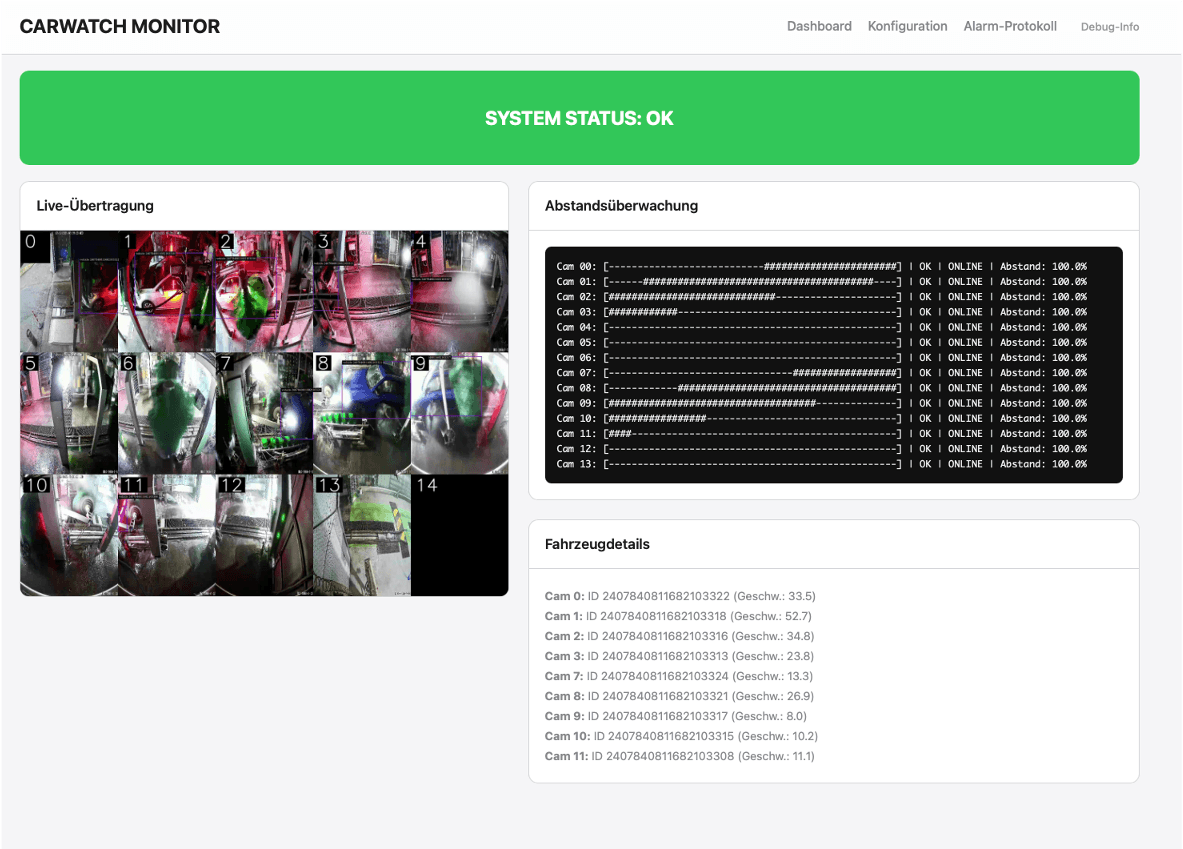Image resolution: width=1183 pixels, height=849 pixels.
Task: Click the Cam 01 distance progress bar
Action: [752, 282]
